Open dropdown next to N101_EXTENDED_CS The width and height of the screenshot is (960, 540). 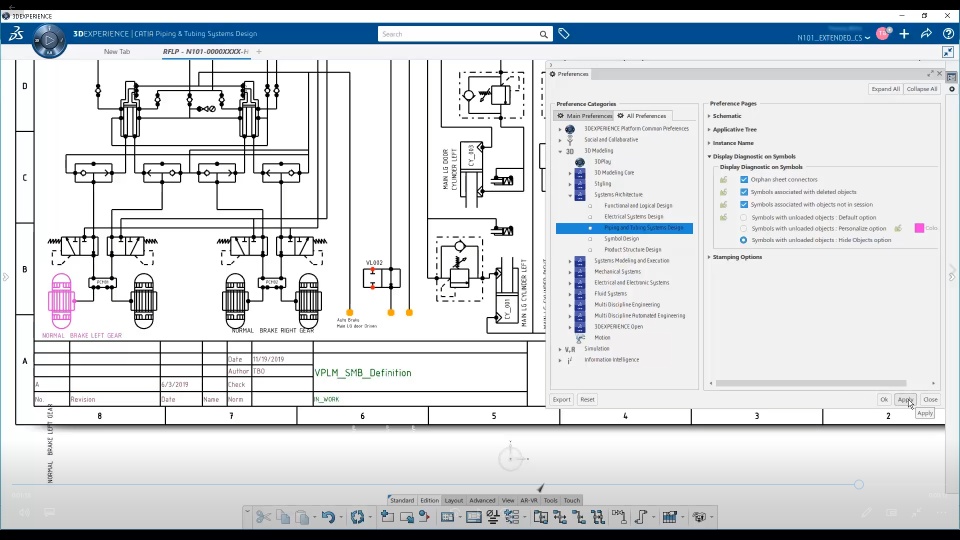click(868, 38)
